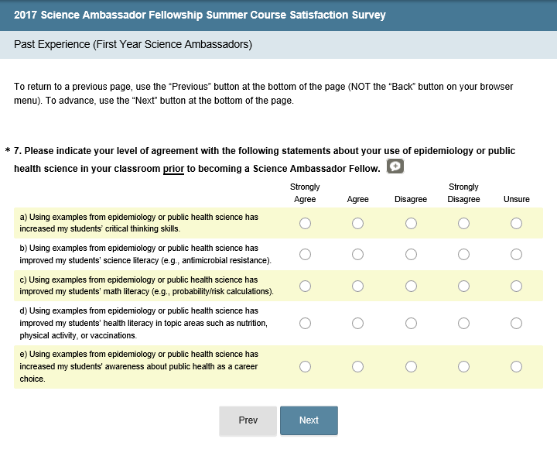Screen dimensions: 557x463
Task: Select Strongly Disagree for statement a
Action: 464,223
